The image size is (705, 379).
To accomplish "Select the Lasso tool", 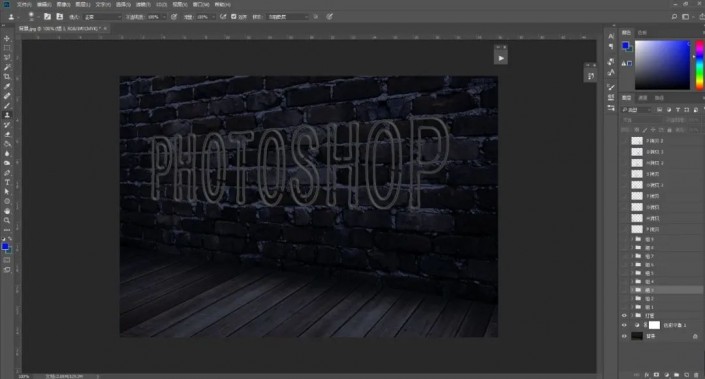I will (x=7, y=58).
